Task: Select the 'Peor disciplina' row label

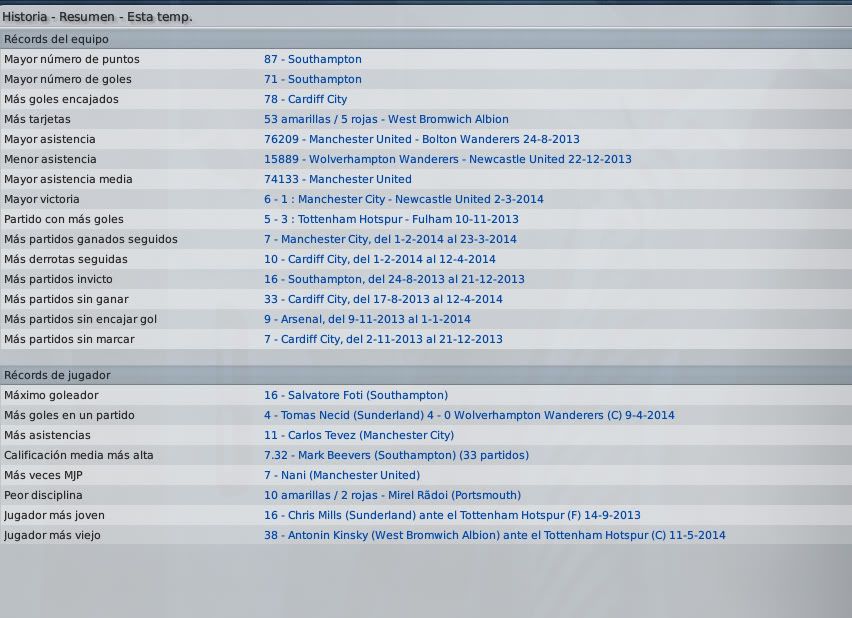Action: 43,496
